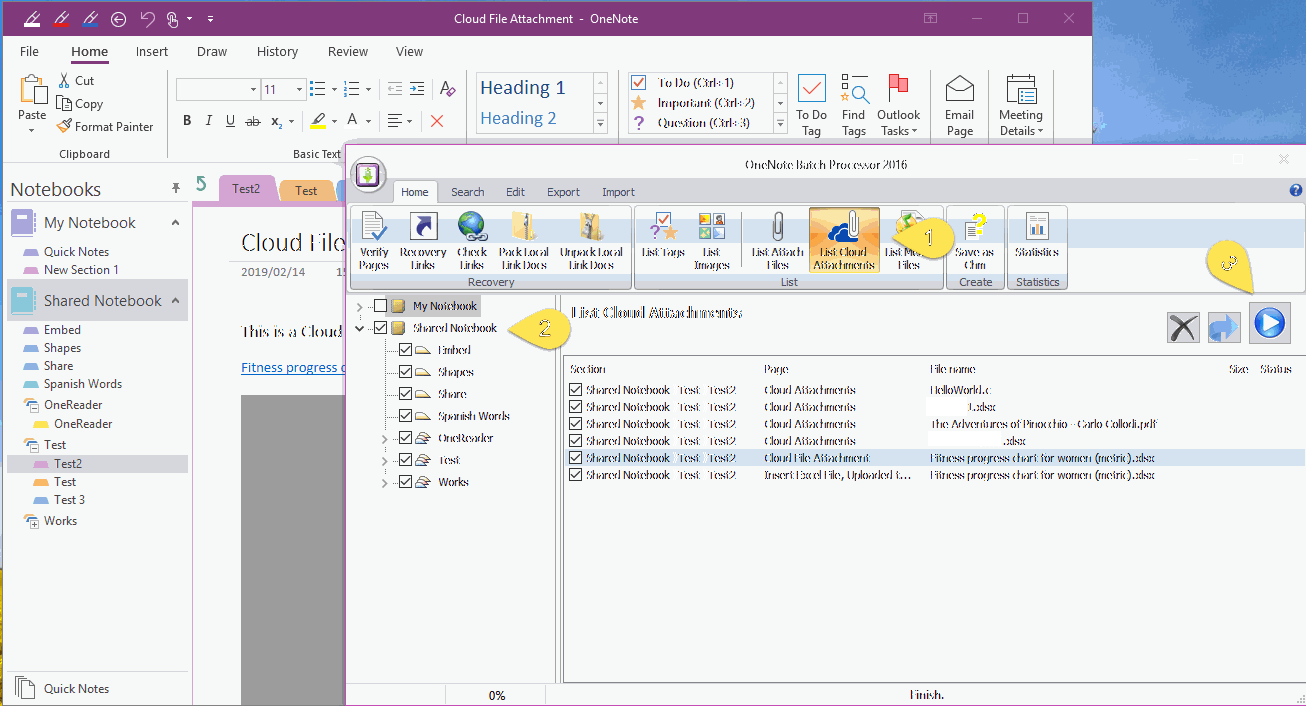Click the Verify Pages icon

[374, 241]
